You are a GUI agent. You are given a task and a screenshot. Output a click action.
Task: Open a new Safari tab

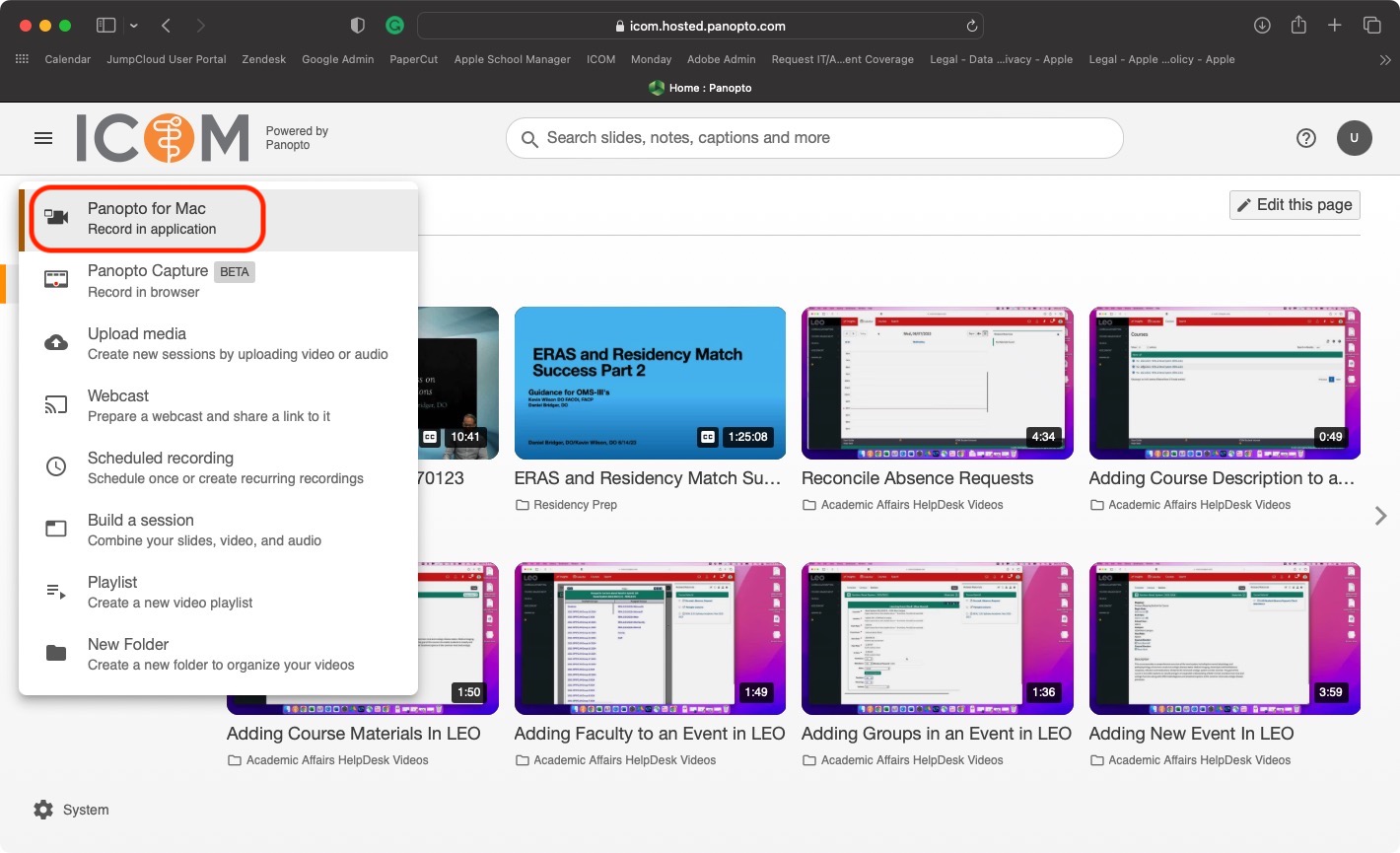1335,26
